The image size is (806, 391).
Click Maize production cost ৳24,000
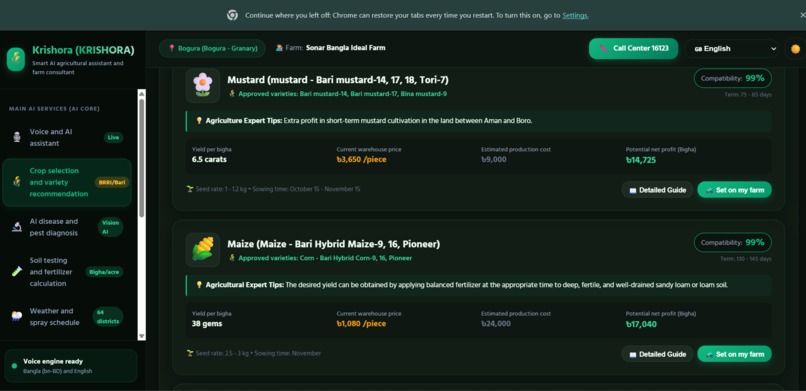click(x=496, y=324)
